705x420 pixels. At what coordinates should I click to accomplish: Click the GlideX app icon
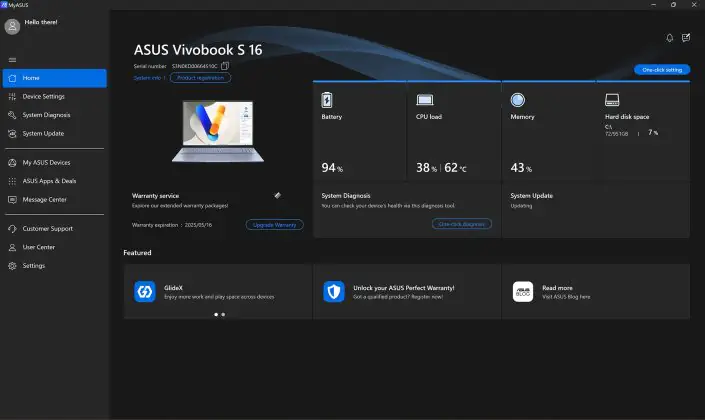[x=145, y=292]
